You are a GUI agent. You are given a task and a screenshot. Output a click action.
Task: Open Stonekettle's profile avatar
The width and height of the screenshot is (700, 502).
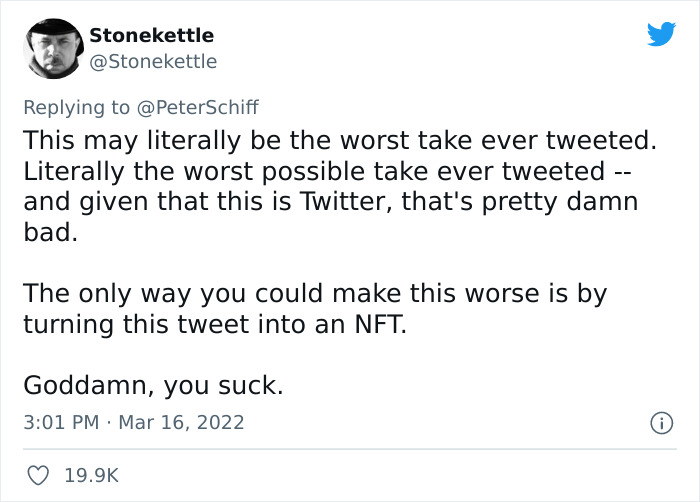50,48
